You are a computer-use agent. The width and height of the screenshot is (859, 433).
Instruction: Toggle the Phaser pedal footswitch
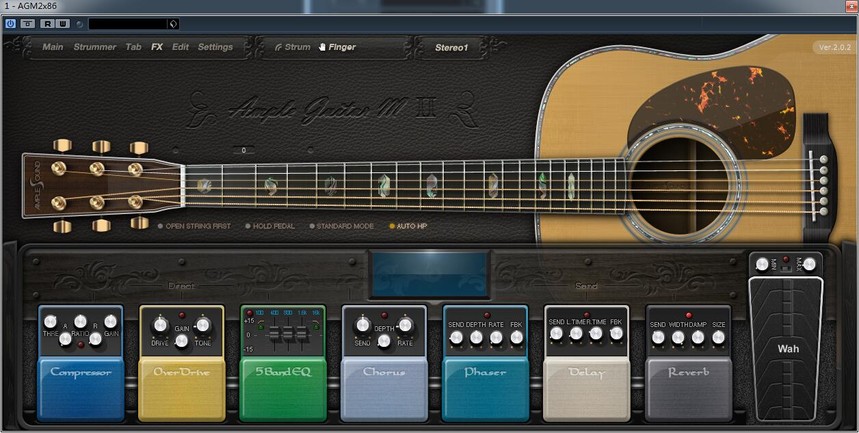click(485, 389)
